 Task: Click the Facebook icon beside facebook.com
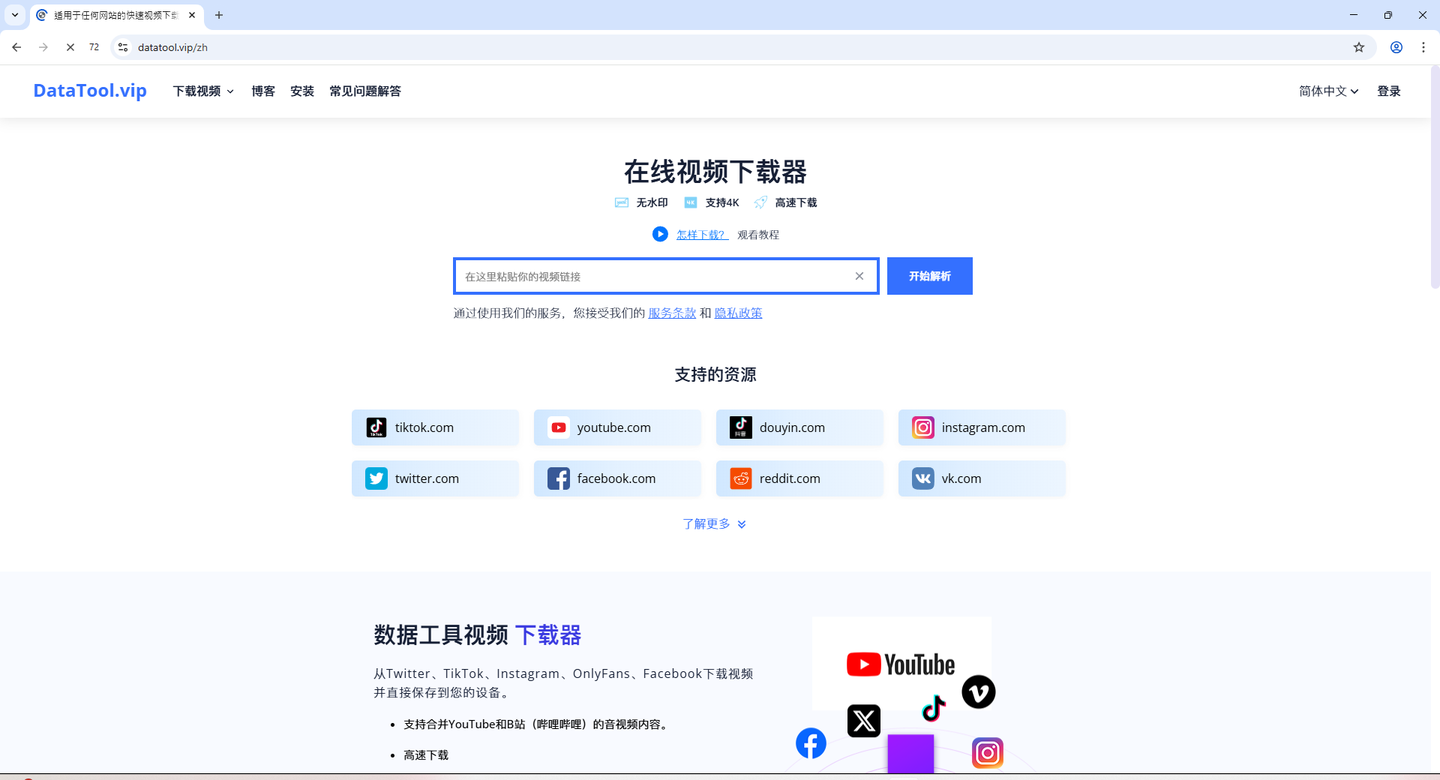click(x=559, y=479)
